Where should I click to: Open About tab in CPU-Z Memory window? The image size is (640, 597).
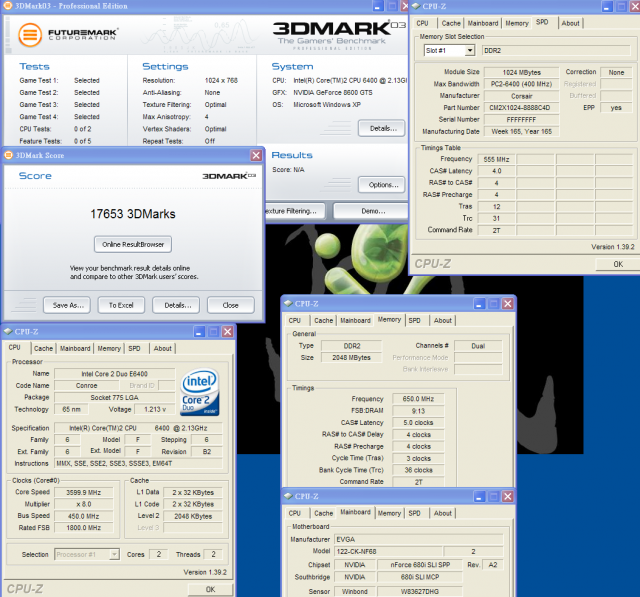pos(442,320)
